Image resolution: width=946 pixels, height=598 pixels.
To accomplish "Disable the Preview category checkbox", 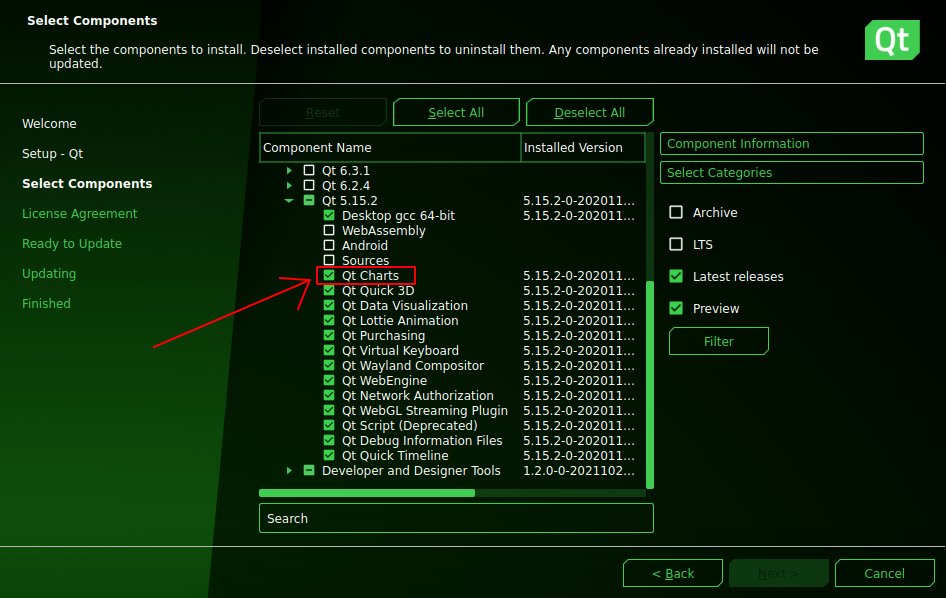I will coord(676,308).
